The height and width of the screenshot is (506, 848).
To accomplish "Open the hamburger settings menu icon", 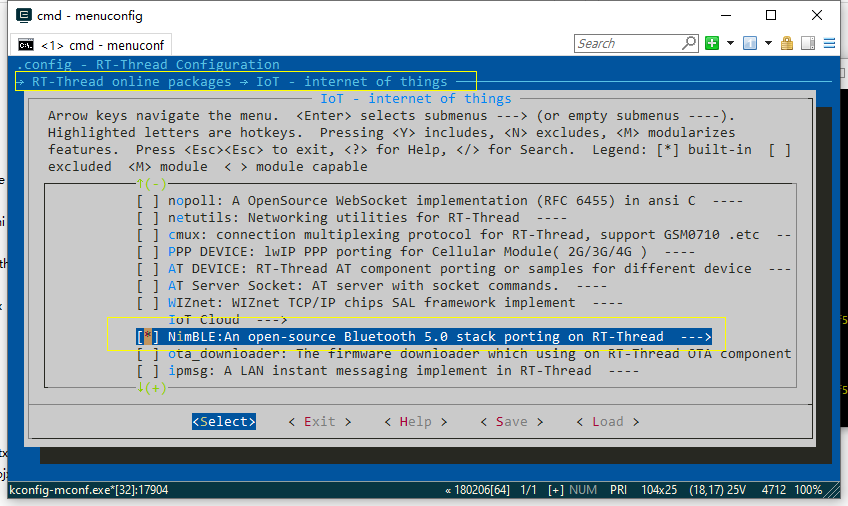I will click(x=829, y=43).
